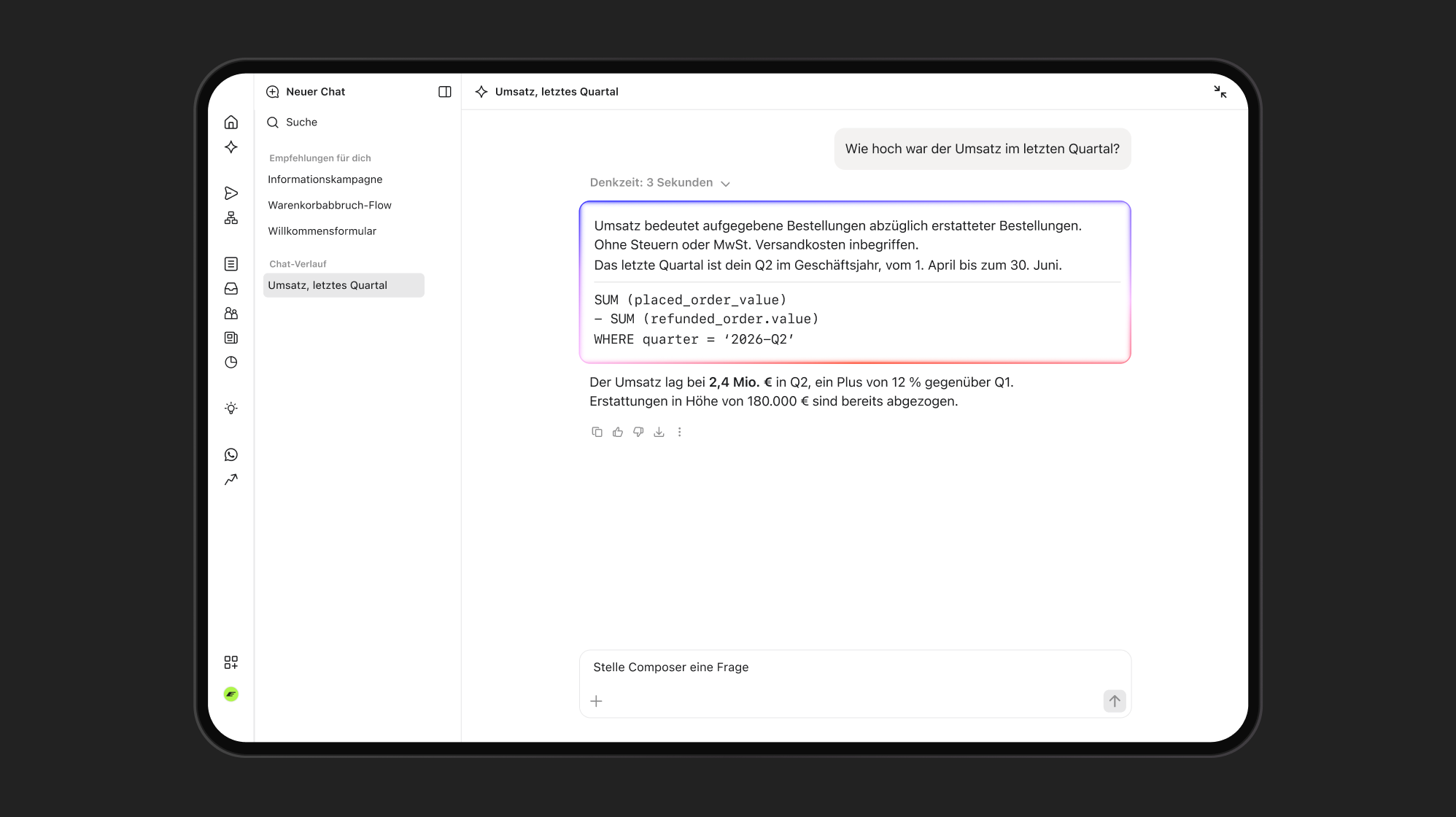1456x817 pixels.
Task: Select Willkommensformular recommendation
Action: pyautogui.click(x=322, y=231)
